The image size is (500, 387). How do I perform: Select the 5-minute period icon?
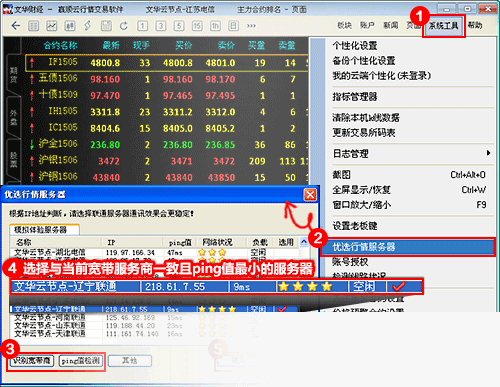[x=179, y=26]
